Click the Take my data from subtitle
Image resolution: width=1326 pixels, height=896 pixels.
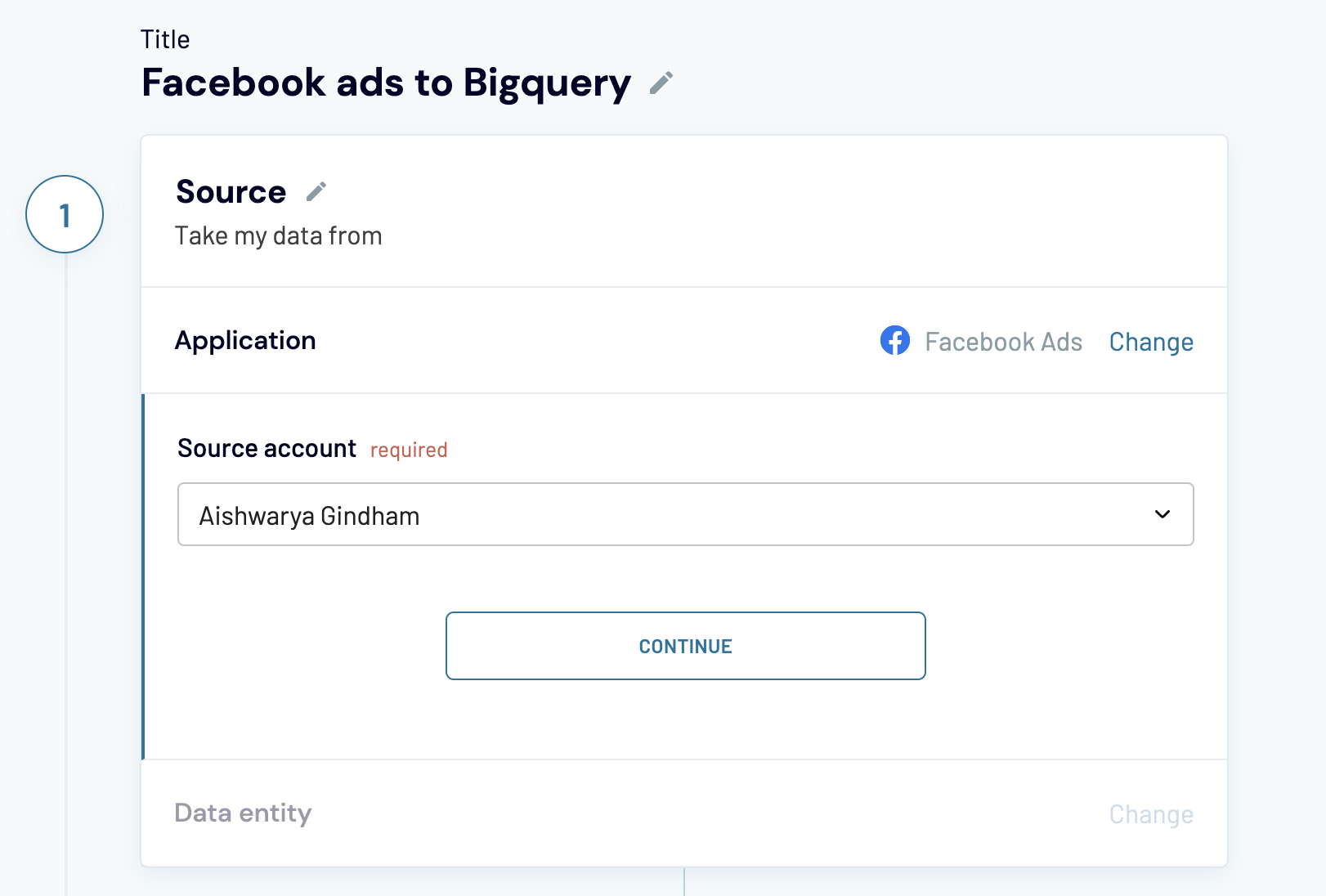(278, 235)
